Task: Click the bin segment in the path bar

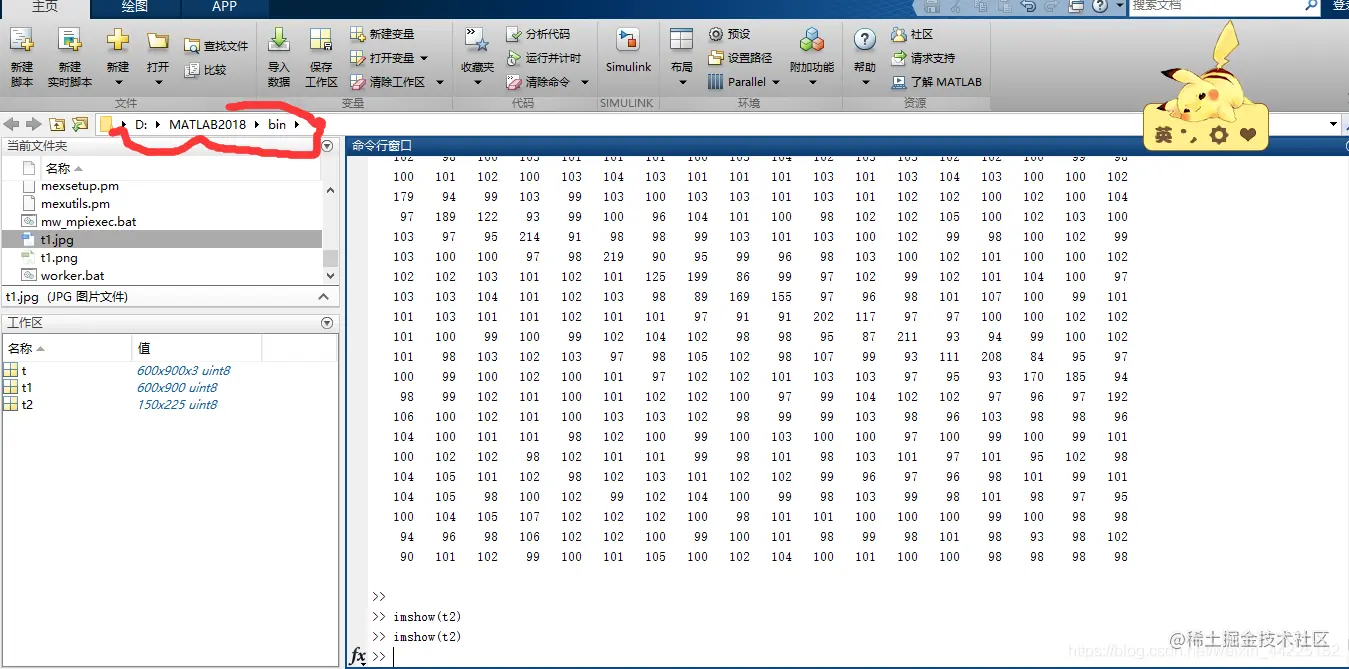Action: [x=277, y=124]
